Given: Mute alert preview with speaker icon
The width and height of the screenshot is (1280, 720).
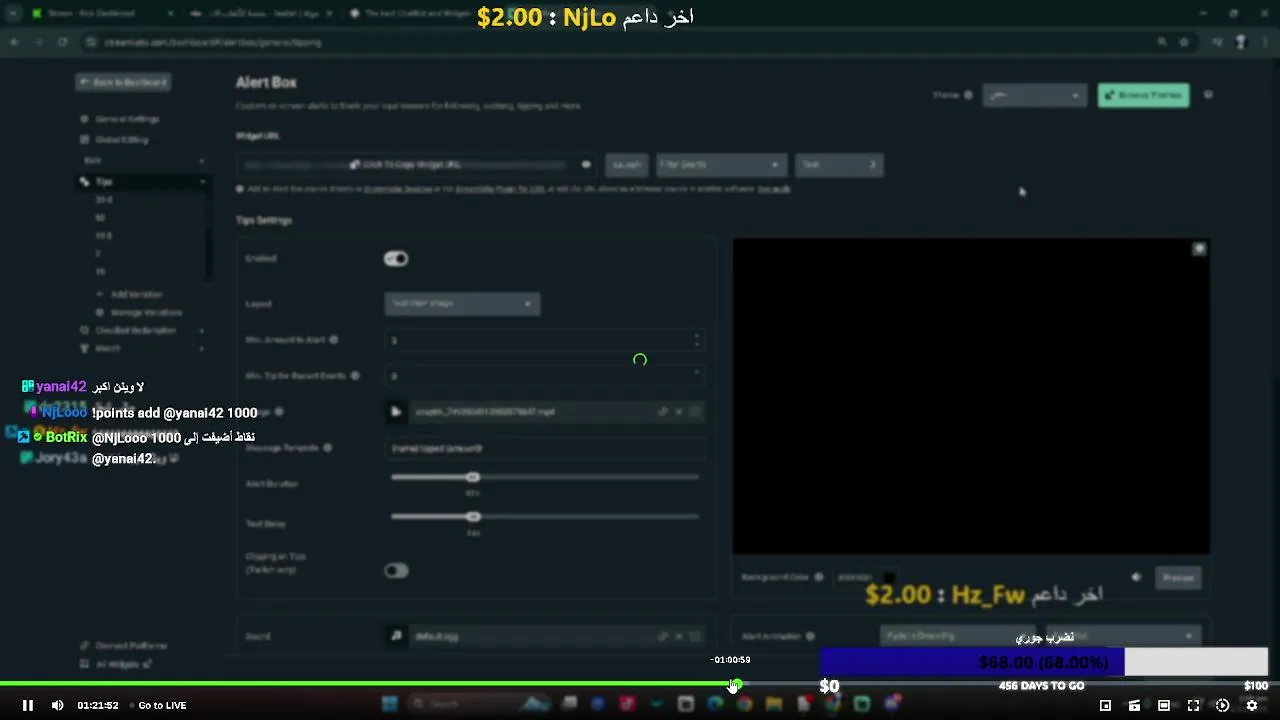Looking at the screenshot, I should (x=1136, y=578).
